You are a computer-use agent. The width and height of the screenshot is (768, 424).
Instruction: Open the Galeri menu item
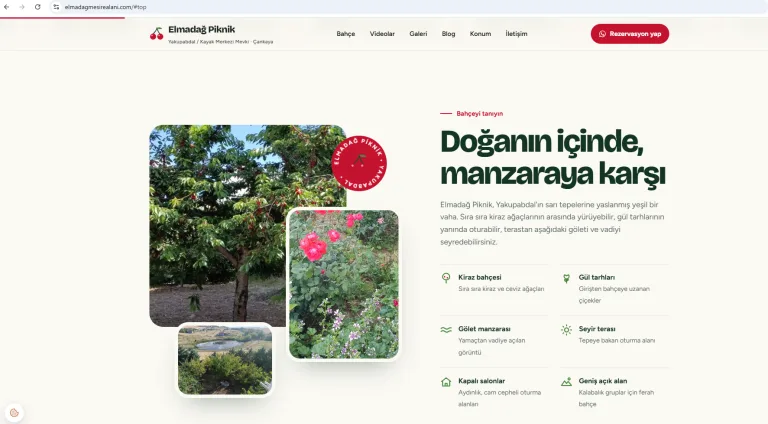click(418, 34)
